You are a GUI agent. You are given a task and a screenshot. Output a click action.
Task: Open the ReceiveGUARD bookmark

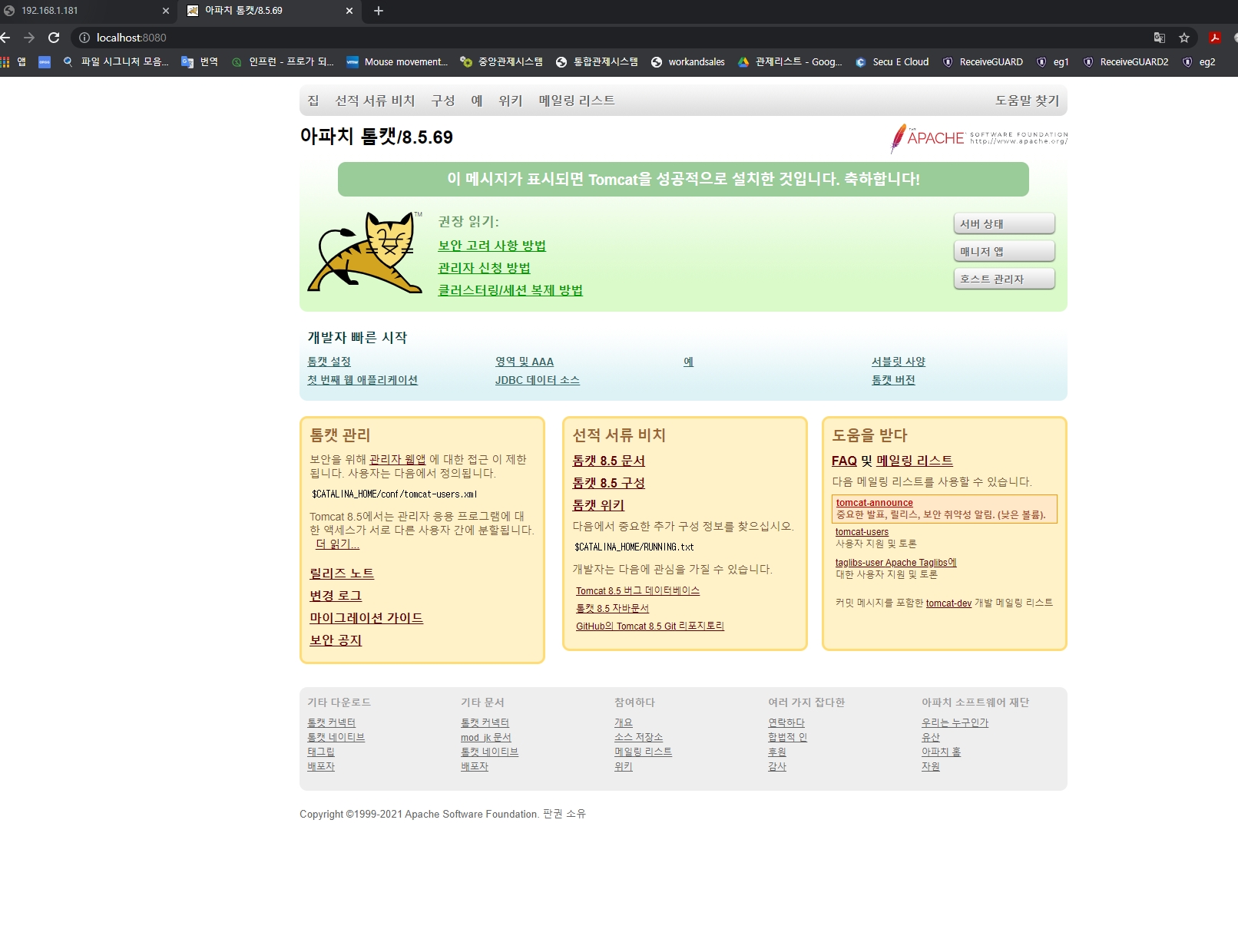(x=982, y=62)
